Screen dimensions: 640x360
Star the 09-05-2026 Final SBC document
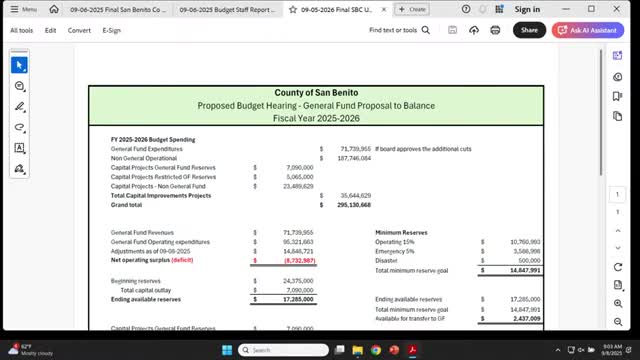(x=293, y=9)
